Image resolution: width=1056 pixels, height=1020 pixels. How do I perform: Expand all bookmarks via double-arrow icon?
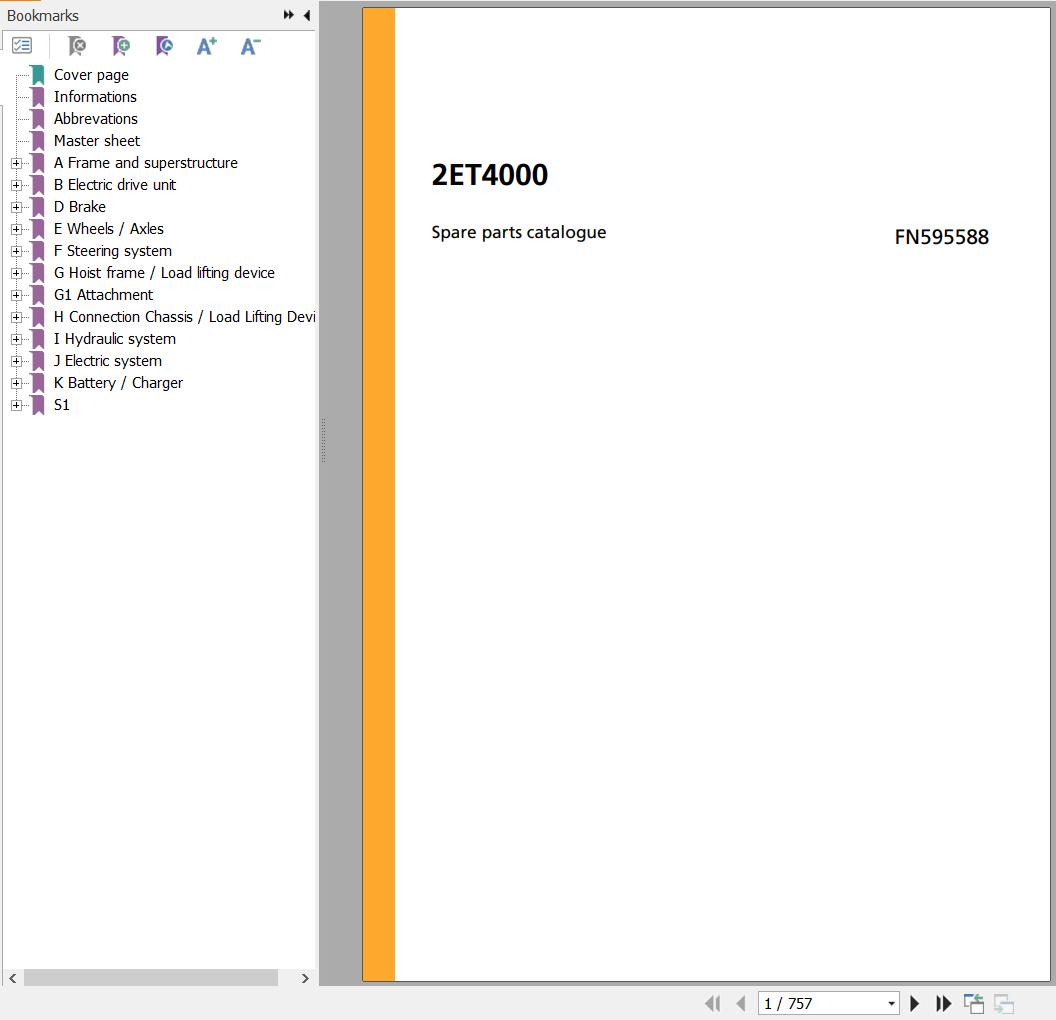click(x=288, y=15)
